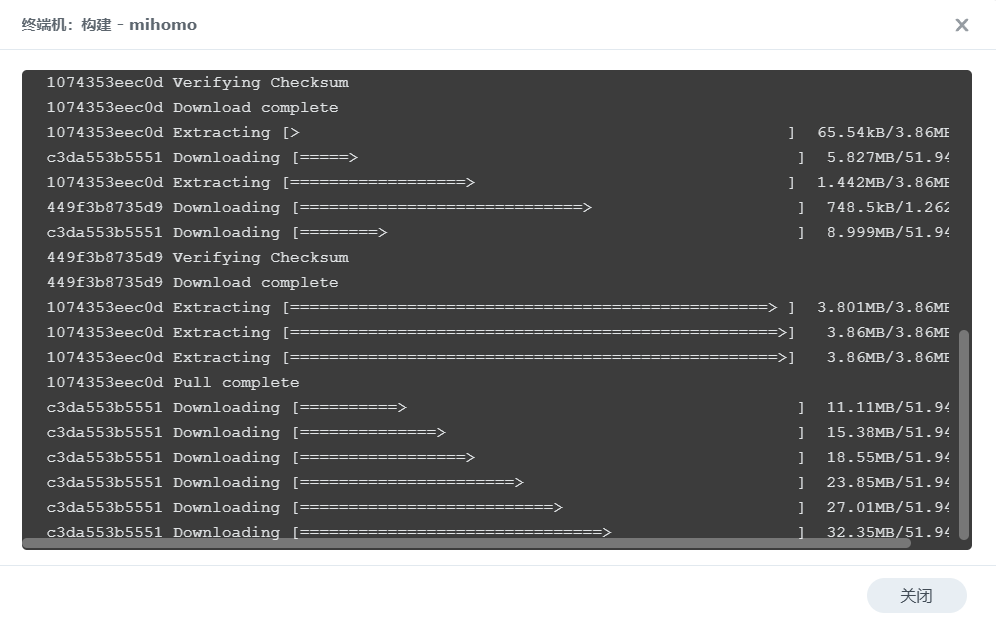
Task: Close the terminal dialog with the X icon
Action: (961, 25)
